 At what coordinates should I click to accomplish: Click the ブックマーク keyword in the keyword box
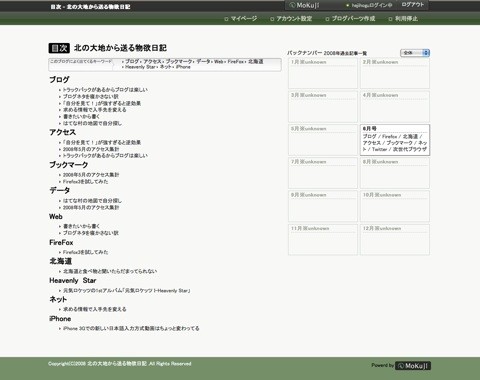(x=179, y=62)
